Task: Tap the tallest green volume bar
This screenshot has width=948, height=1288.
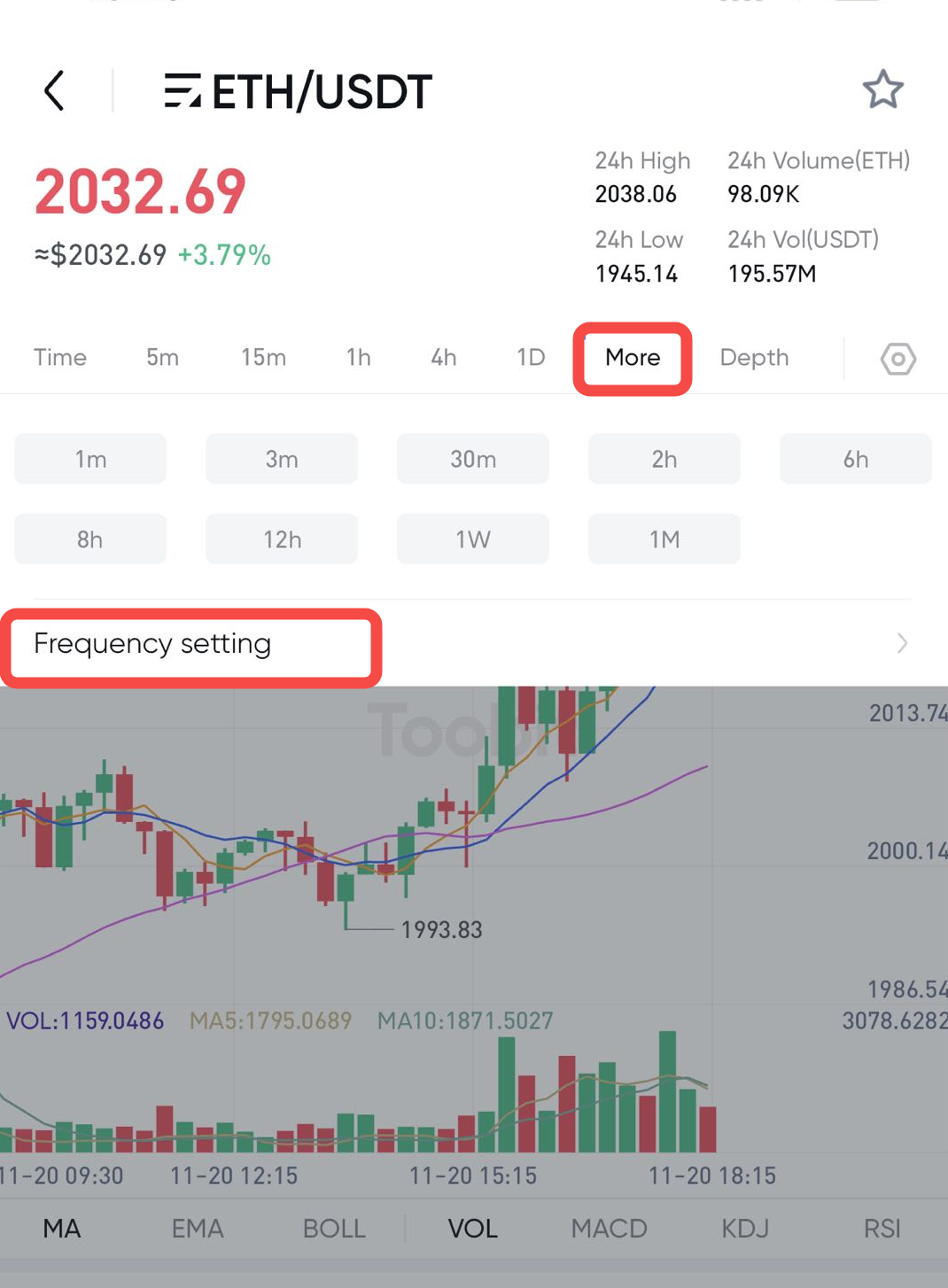Action: pyautogui.click(x=667, y=1091)
